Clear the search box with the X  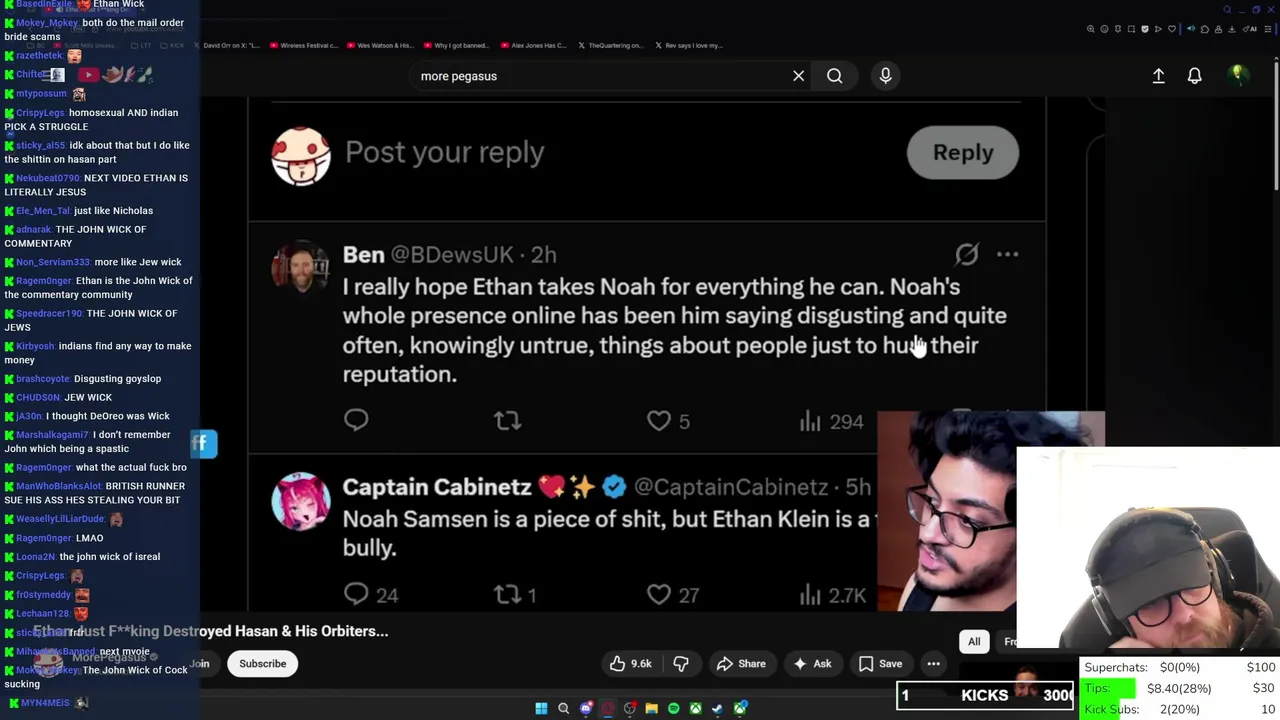[x=798, y=76]
